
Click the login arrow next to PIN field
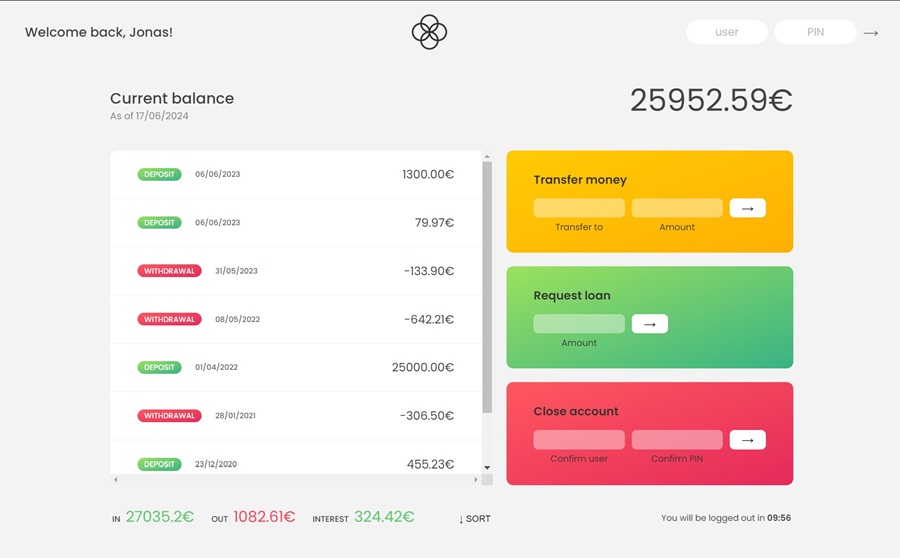pos(871,33)
